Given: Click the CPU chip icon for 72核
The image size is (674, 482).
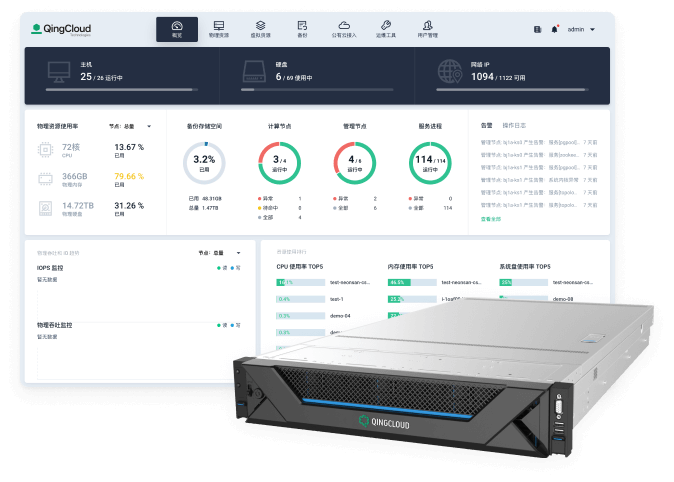Looking at the screenshot, I should coord(45,150).
